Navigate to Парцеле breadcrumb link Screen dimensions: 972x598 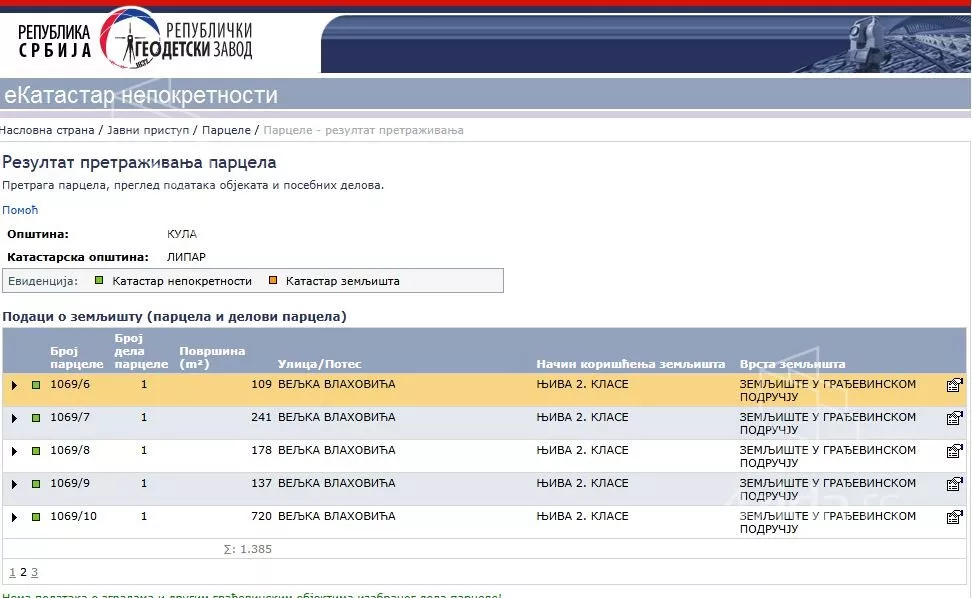[226, 130]
